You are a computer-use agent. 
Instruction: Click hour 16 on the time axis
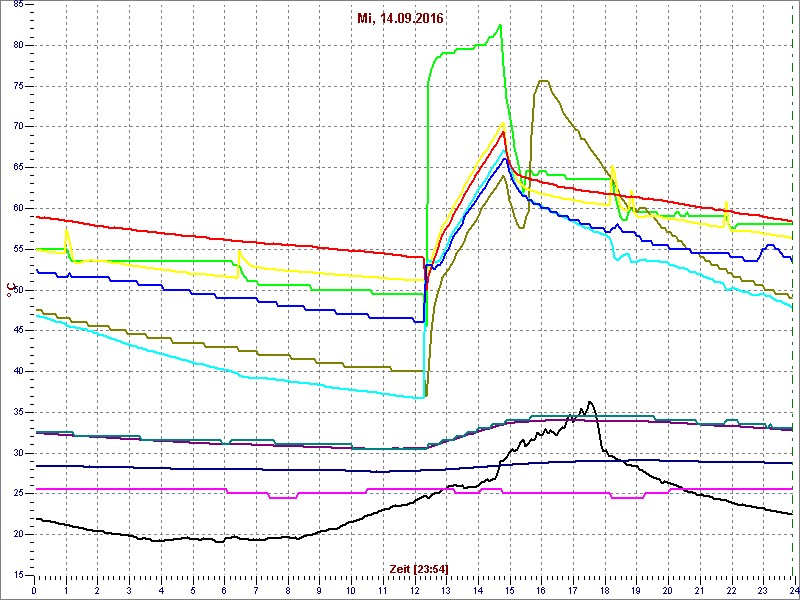point(541,590)
